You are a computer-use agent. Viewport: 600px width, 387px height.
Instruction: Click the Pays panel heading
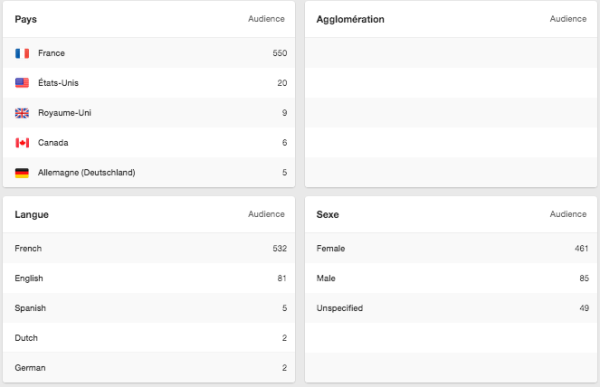pyautogui.click(x=26, y=19)
